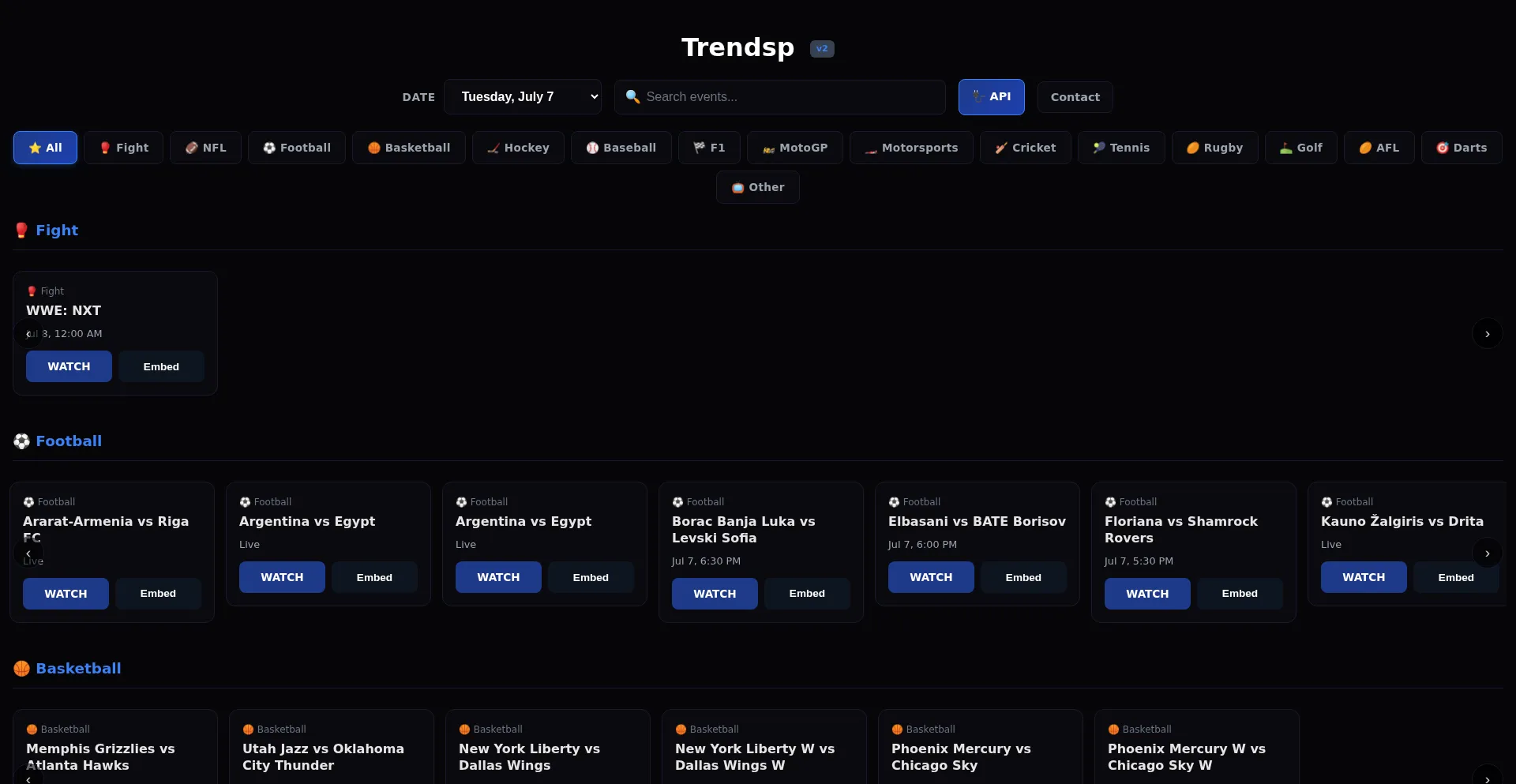Click the Elbasani vs BATE Borisov title
1516x784 pixels.
pos(977,522)
